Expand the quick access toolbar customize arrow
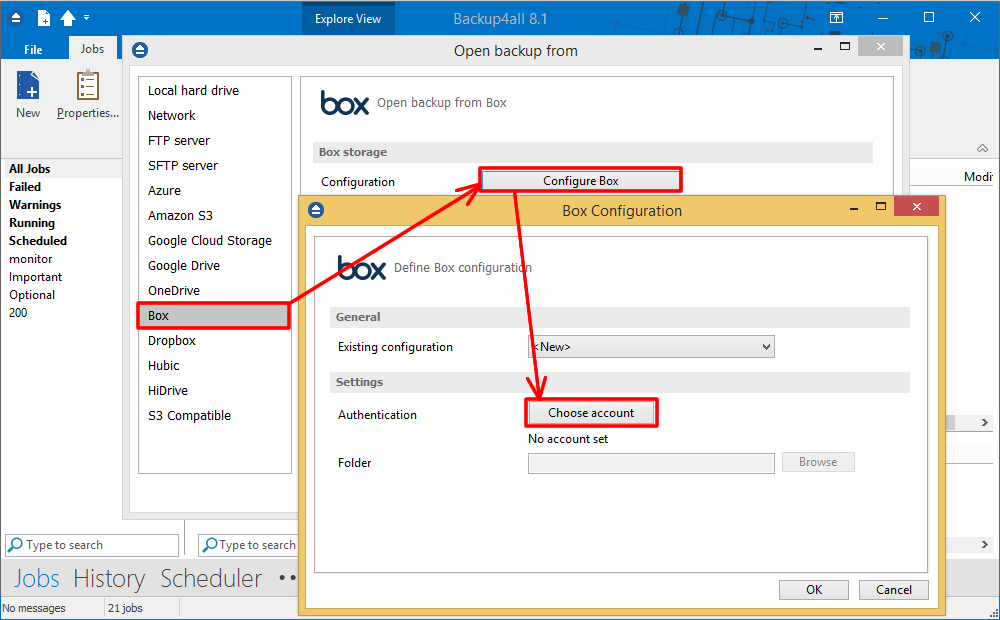 click(87, 18)
